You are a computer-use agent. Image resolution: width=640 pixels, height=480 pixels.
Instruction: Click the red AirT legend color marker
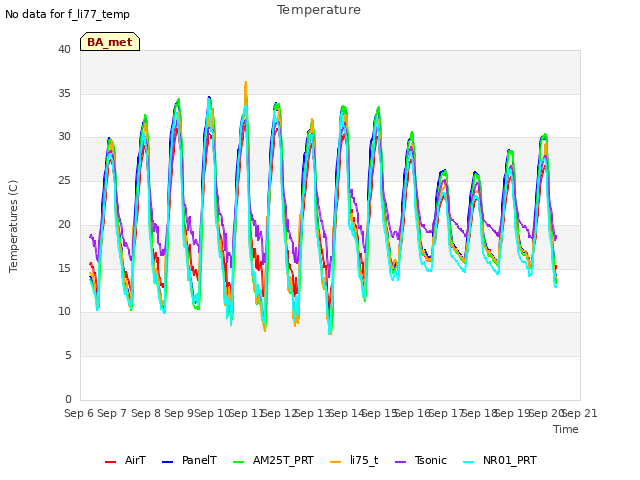click(x=111, y=462)
